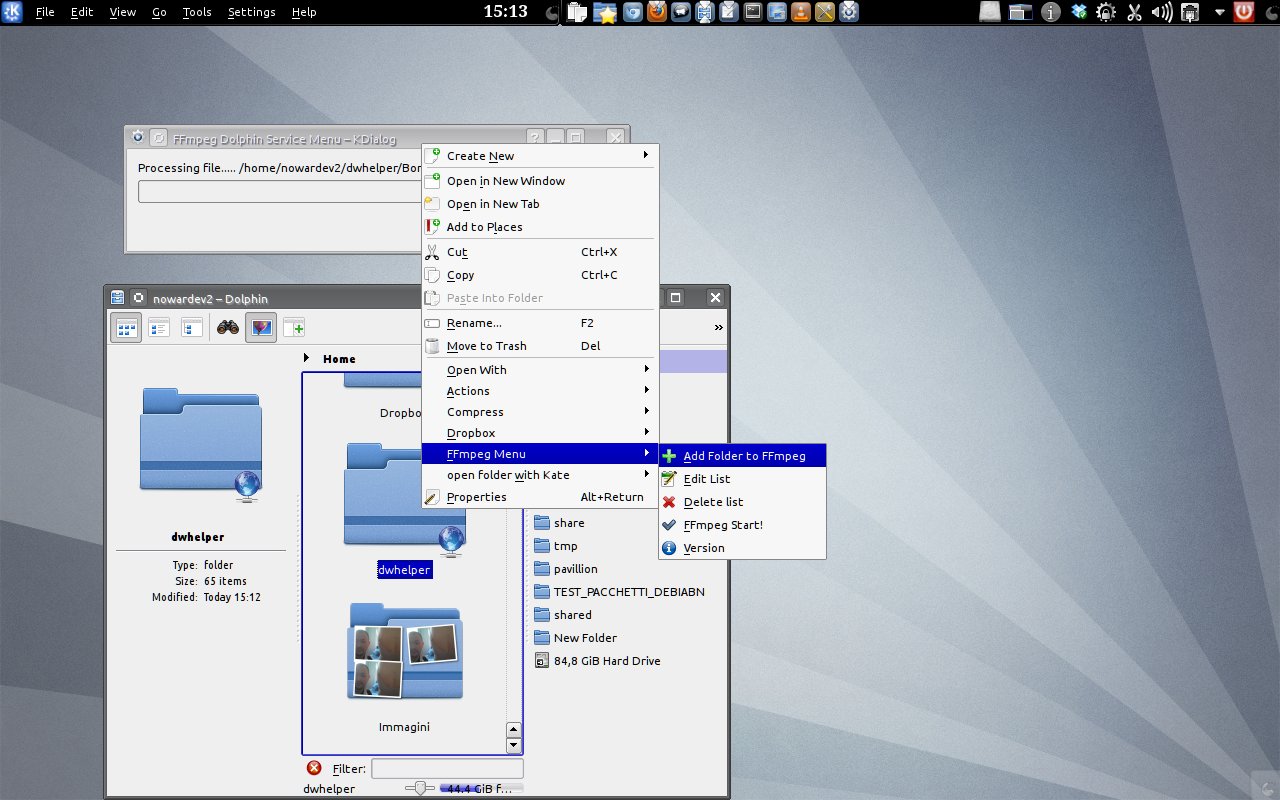Expand the arrow before Home breadcrumb
Image resolution: width=1280 pixels, height=800 pixels.
point(306,358)
